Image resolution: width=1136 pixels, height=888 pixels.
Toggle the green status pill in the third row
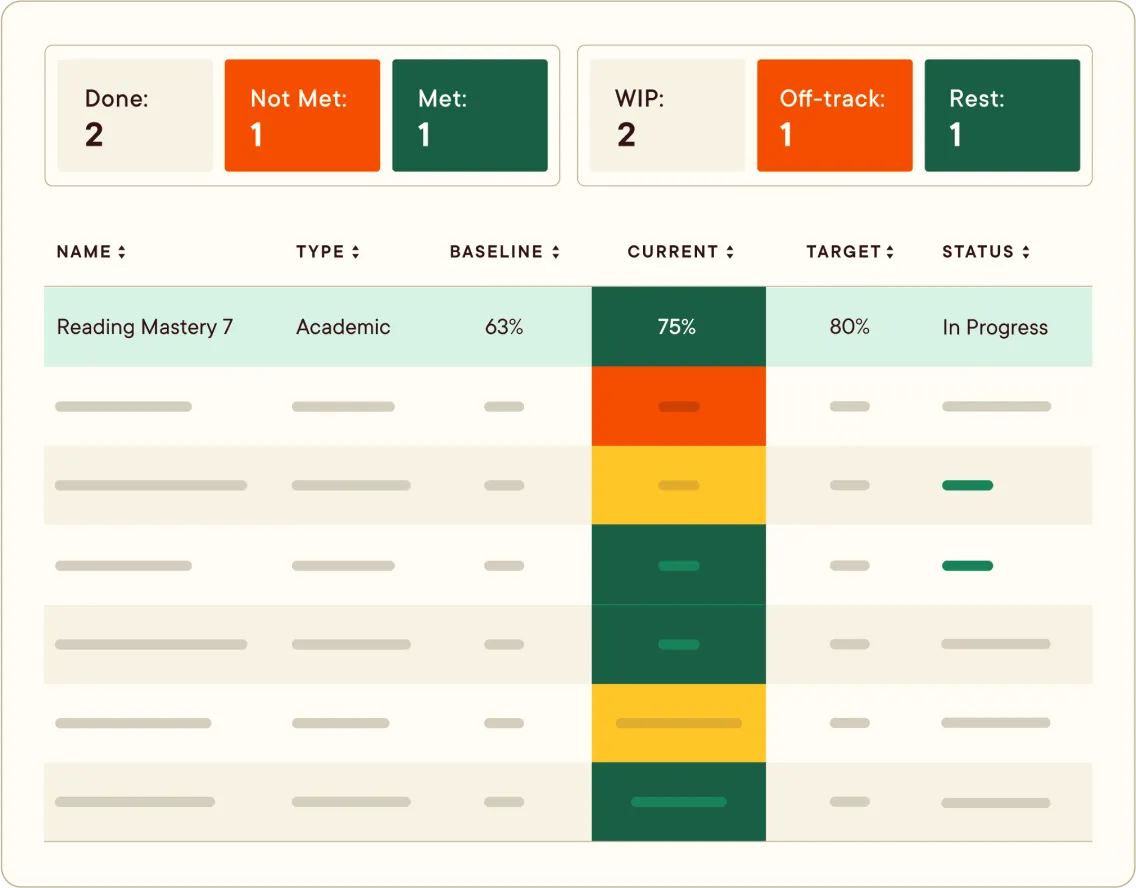[x=967, y=485]
